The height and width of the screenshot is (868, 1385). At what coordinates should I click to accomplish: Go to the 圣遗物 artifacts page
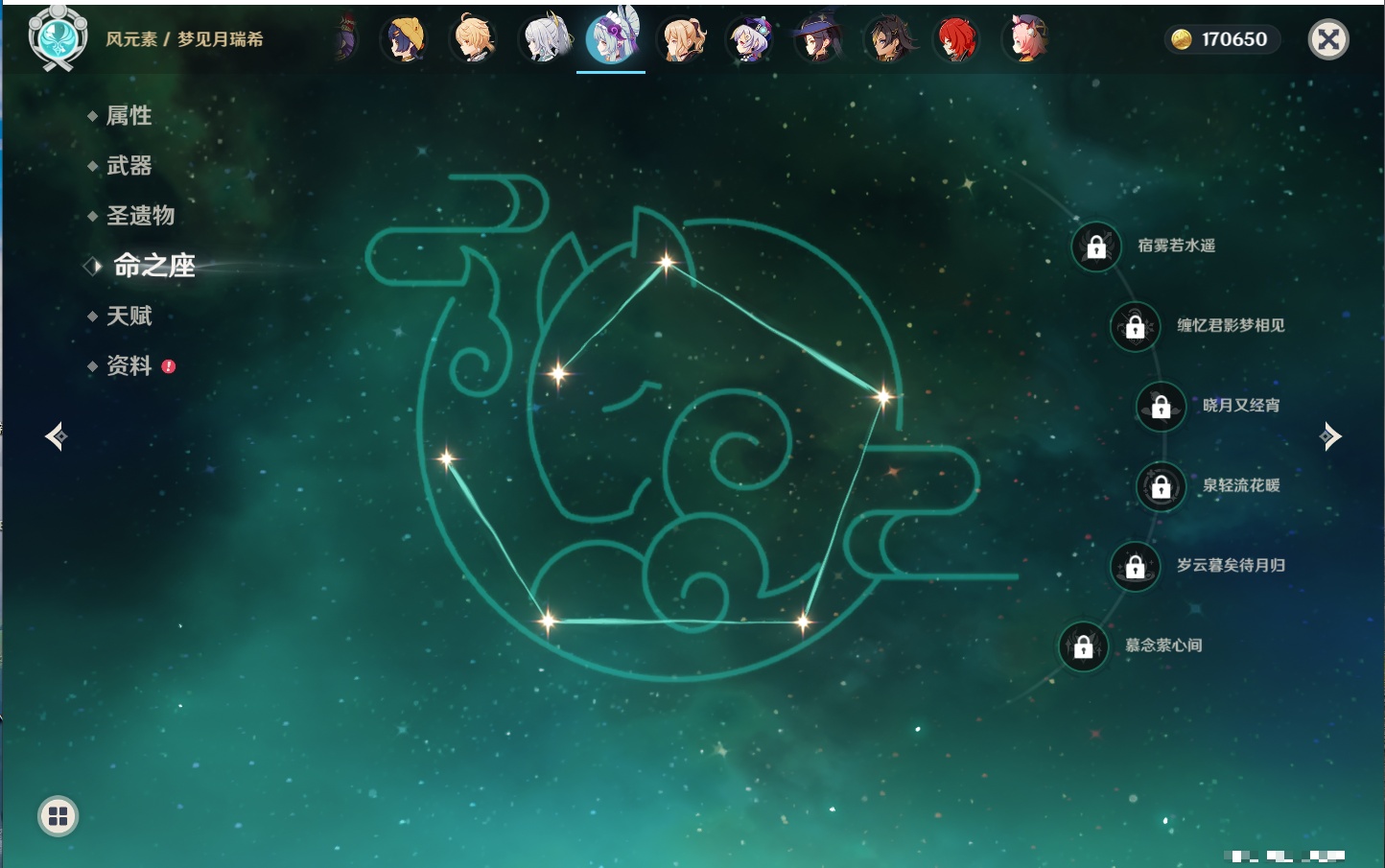140,216
